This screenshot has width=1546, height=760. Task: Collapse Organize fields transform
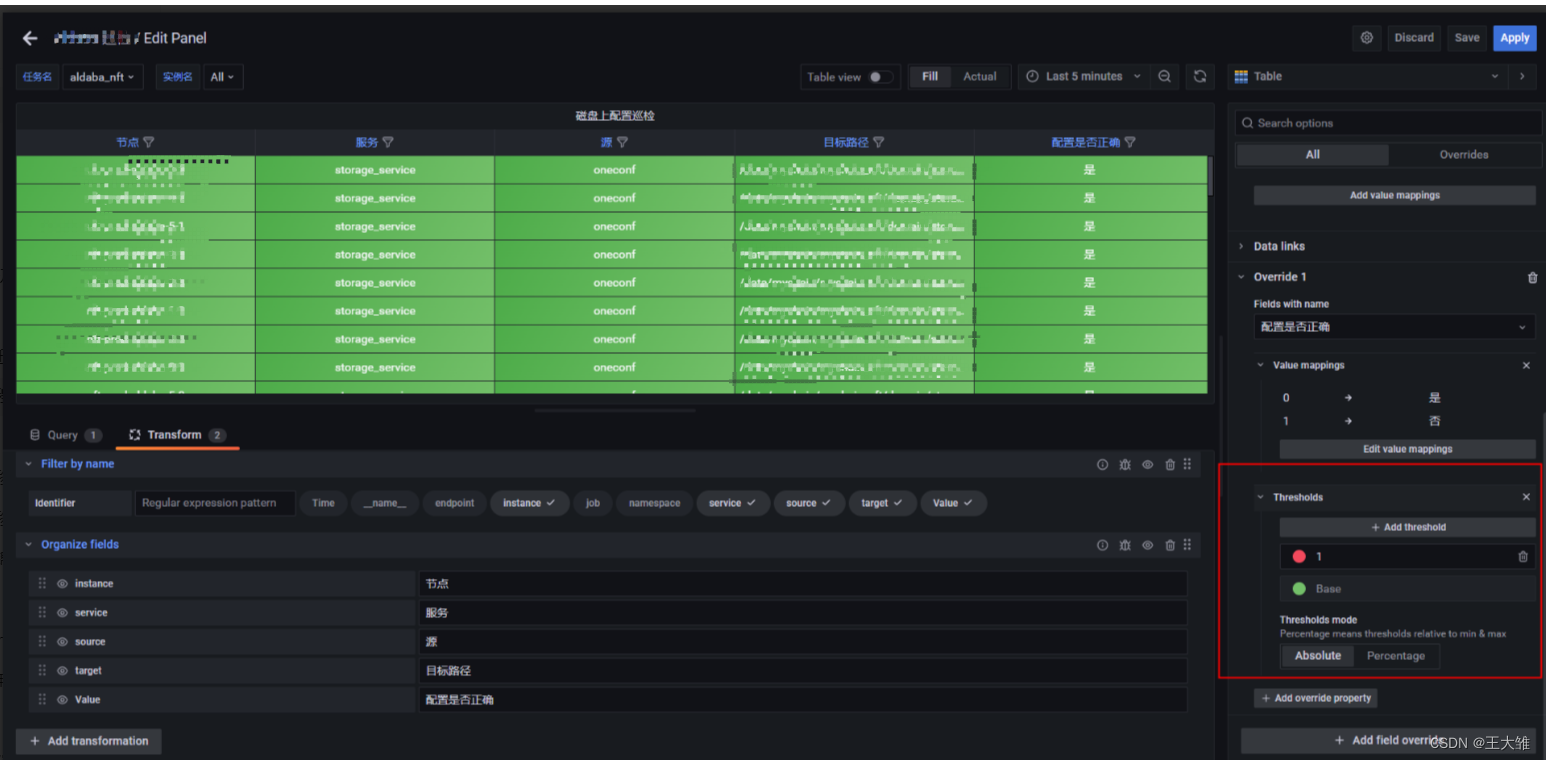[28, 545]
